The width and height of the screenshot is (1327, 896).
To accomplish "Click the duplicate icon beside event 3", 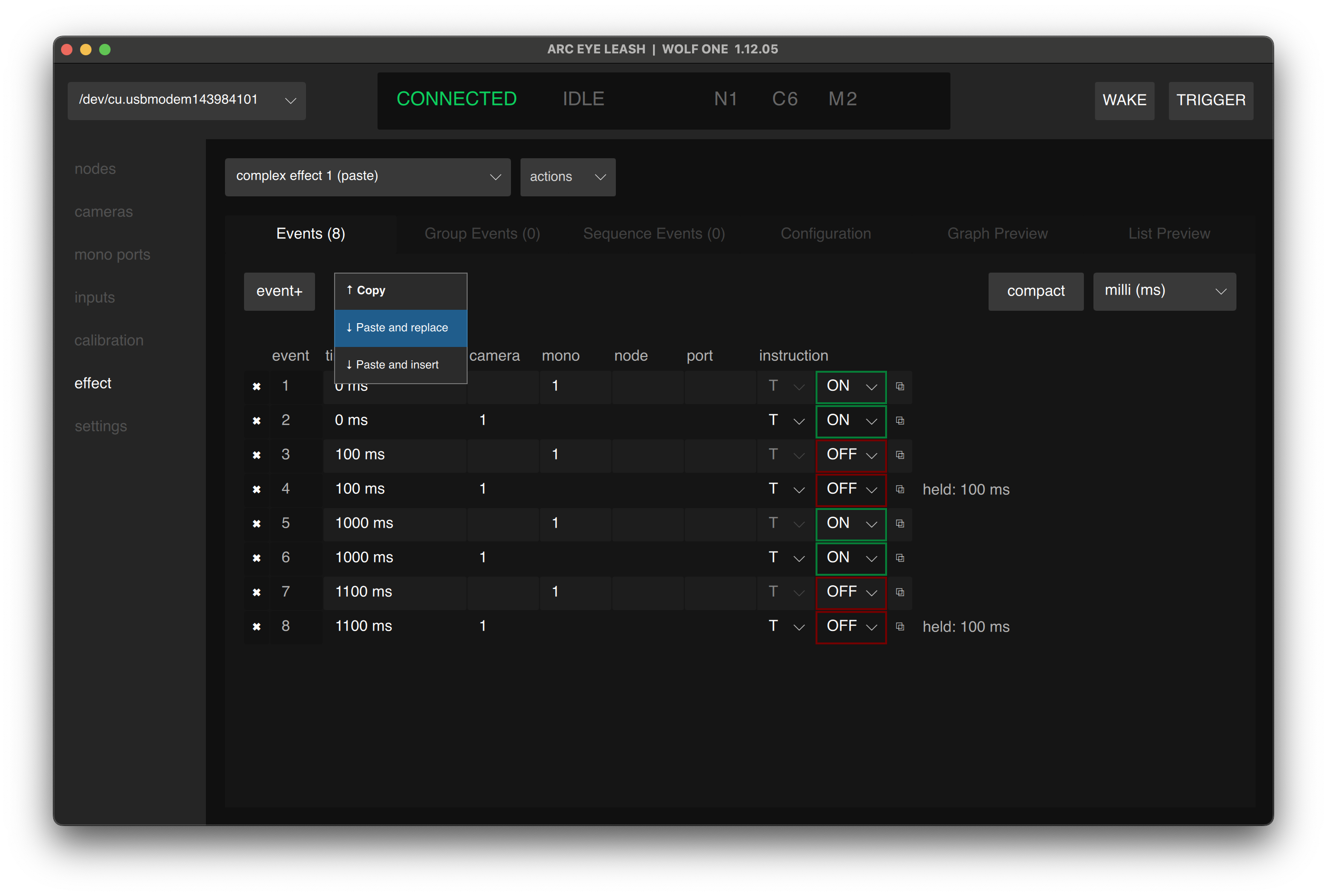I will tap(900, 455).
